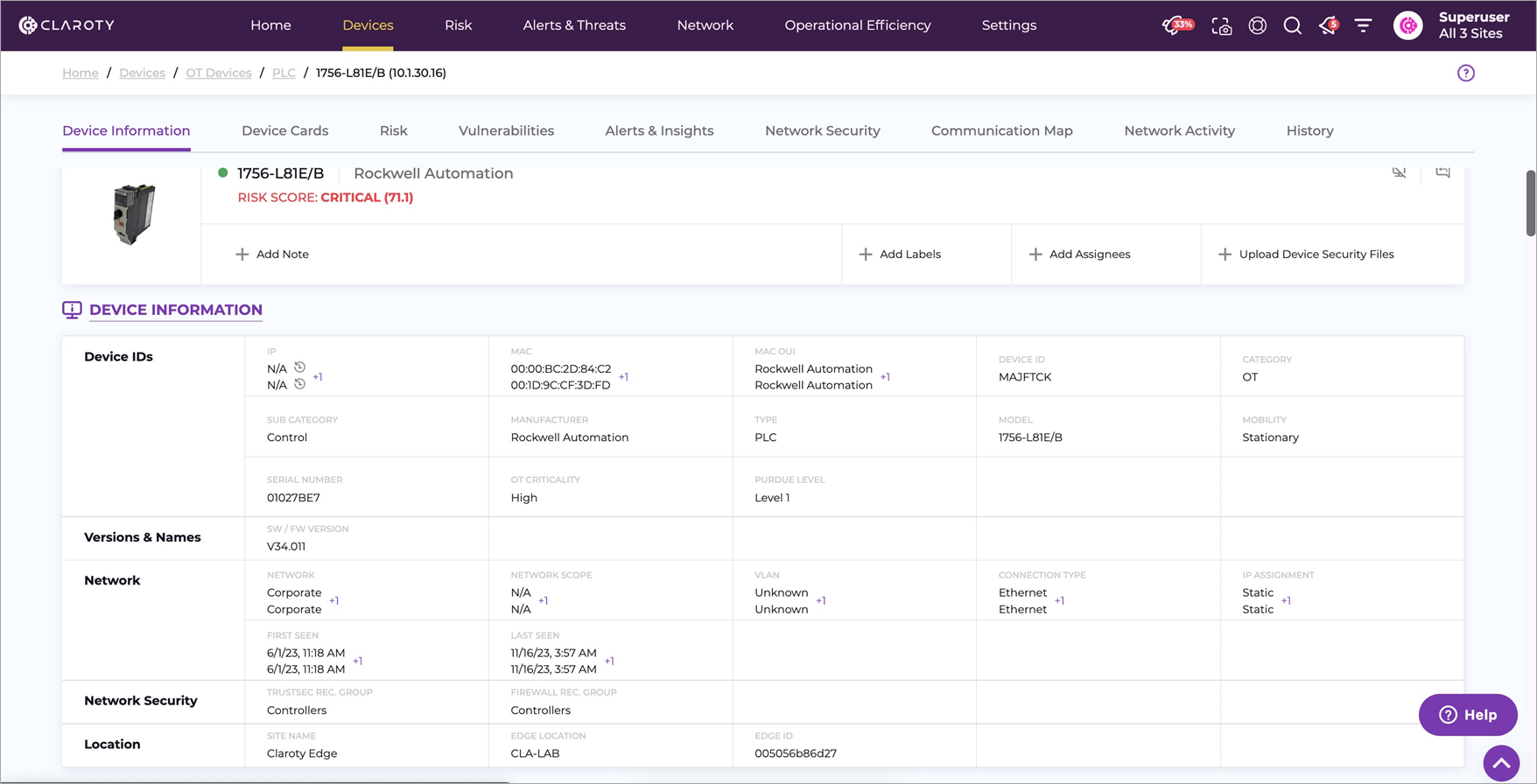Switch to the History tab

point(1310,131)
